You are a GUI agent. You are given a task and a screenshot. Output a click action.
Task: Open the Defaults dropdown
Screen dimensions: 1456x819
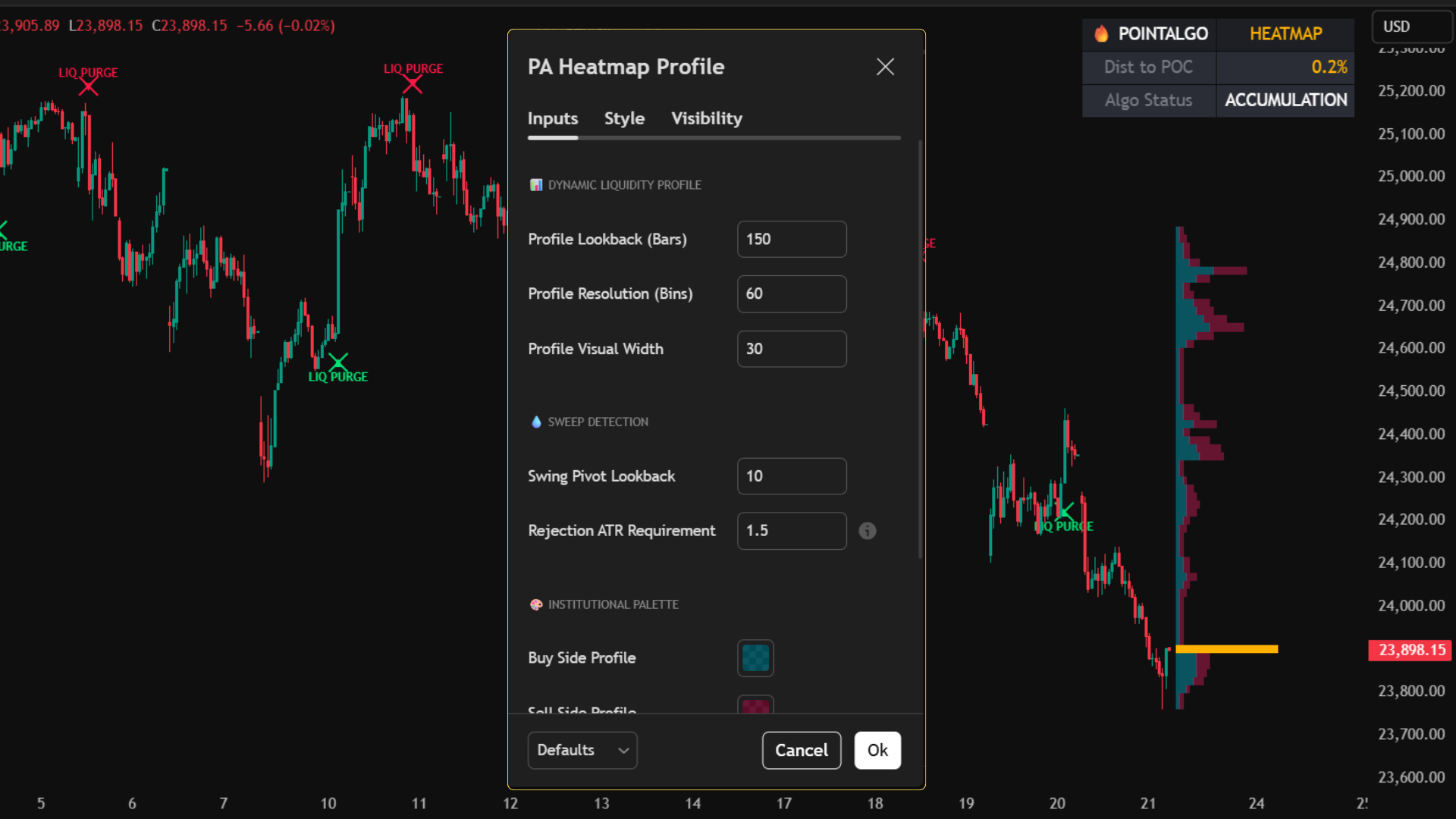click(582, 750)
